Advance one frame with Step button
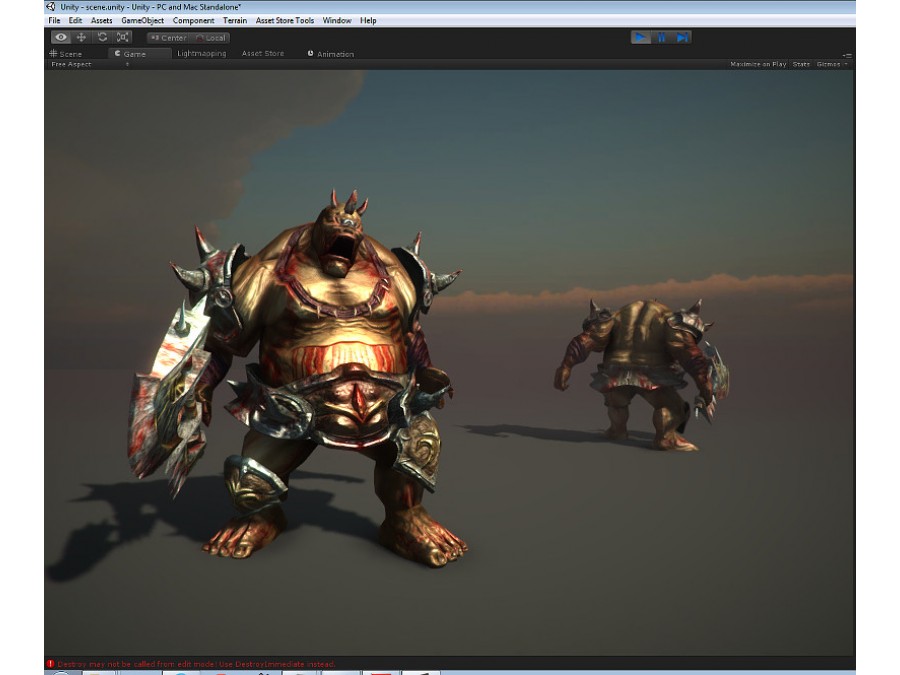Image resolution: width=900 pixels, height=675 pixels. tap(682, 37)
